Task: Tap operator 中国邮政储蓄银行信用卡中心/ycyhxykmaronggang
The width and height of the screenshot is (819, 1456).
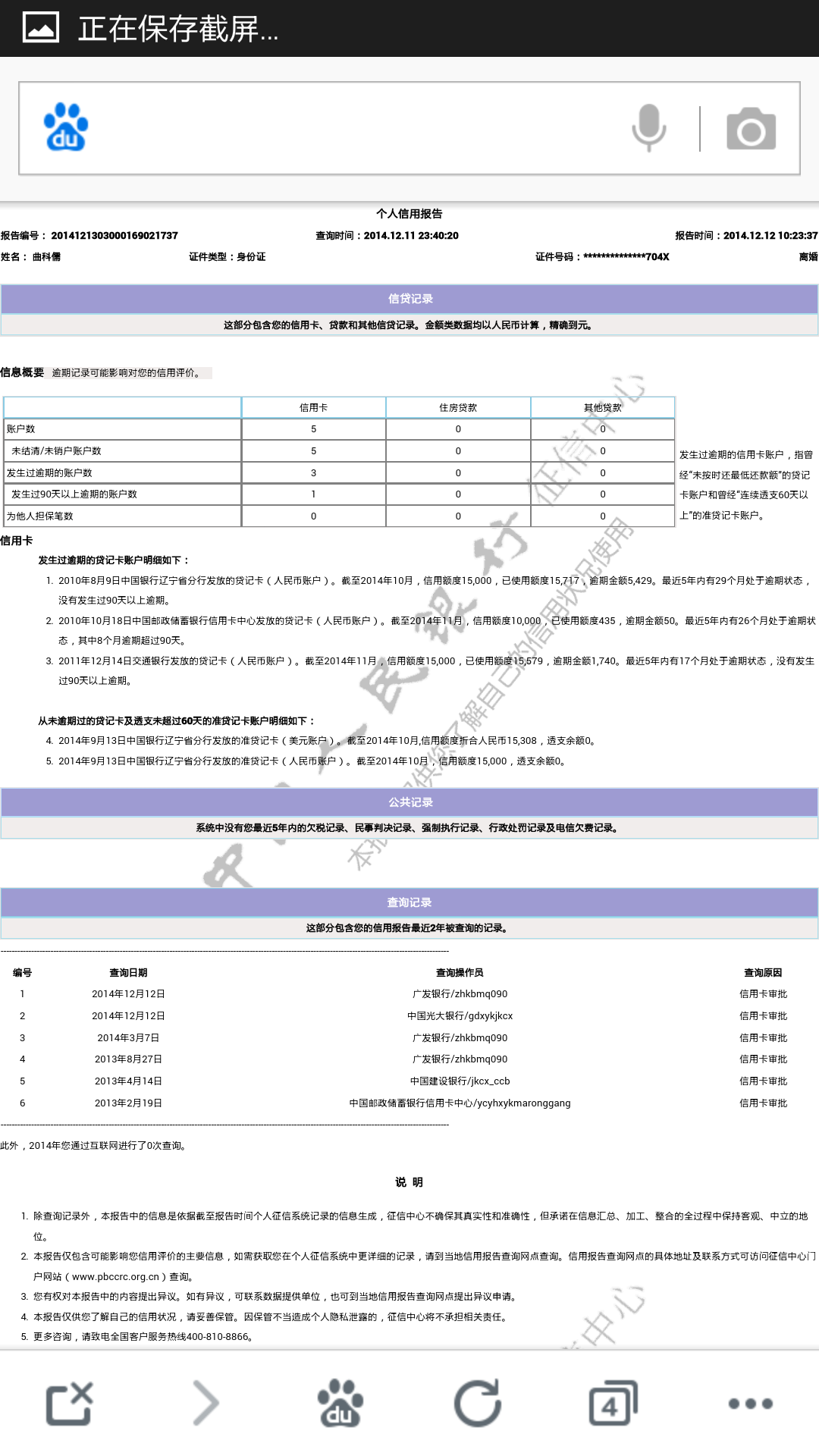Action: (x=460, y=1103)
